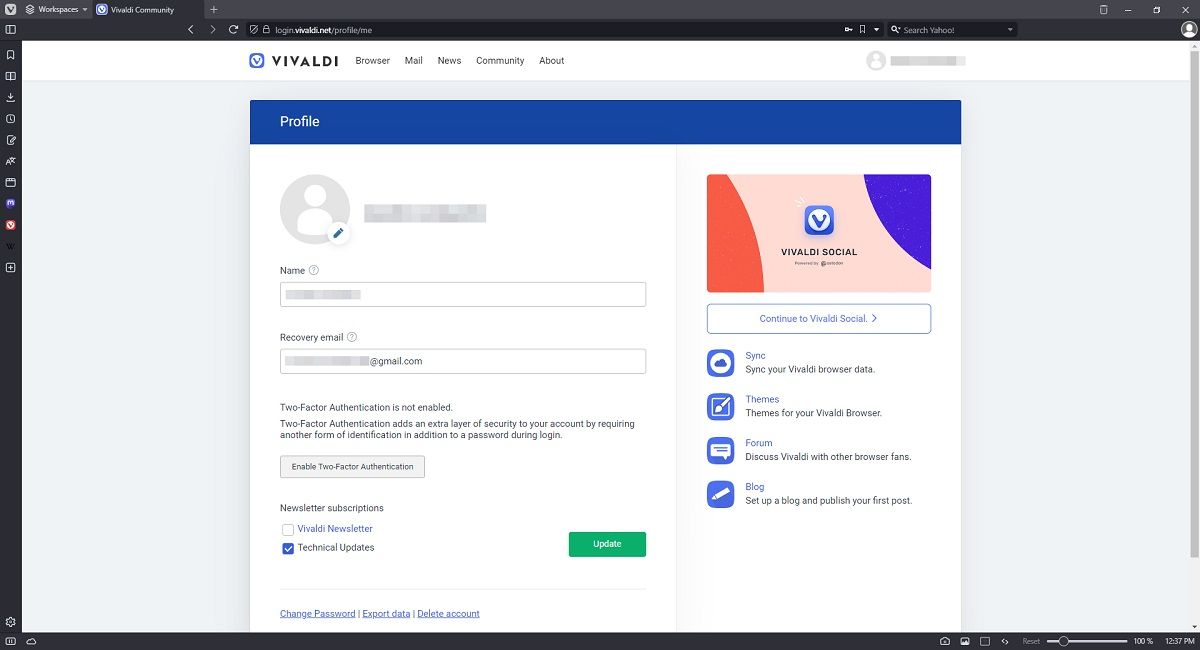Open the Vivaldi main menu icon
The height and width of the screenshot is (650, 1200).
click(10, 9)
